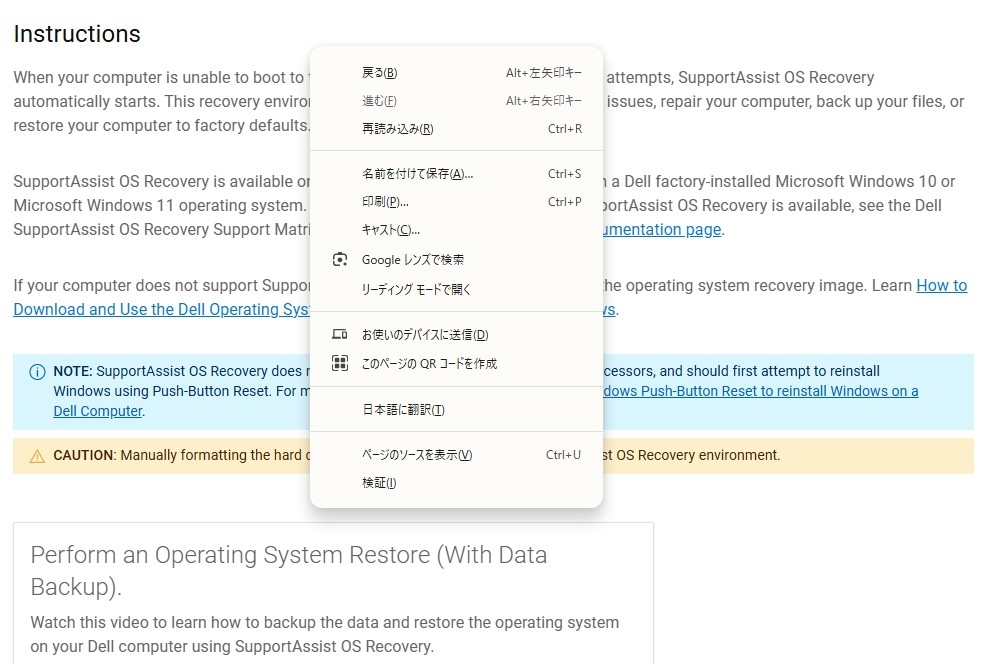Open the 'umentation page' link
The height and width of the screenshot is (664, 988).
point(662,229)
